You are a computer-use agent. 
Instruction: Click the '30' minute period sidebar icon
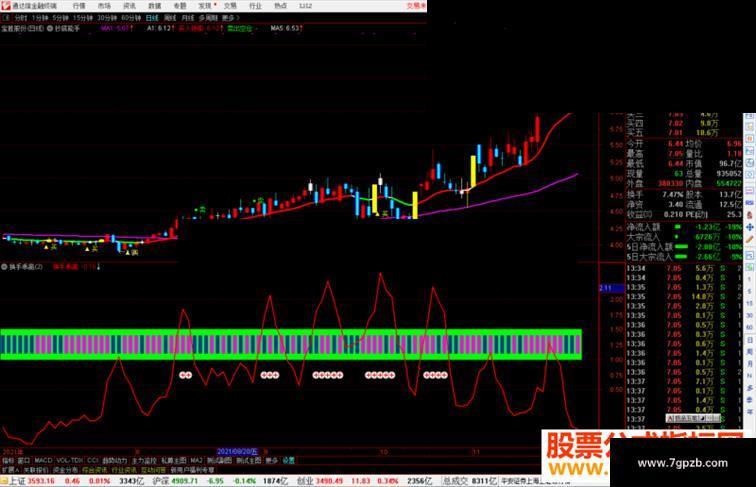(749, 315)
